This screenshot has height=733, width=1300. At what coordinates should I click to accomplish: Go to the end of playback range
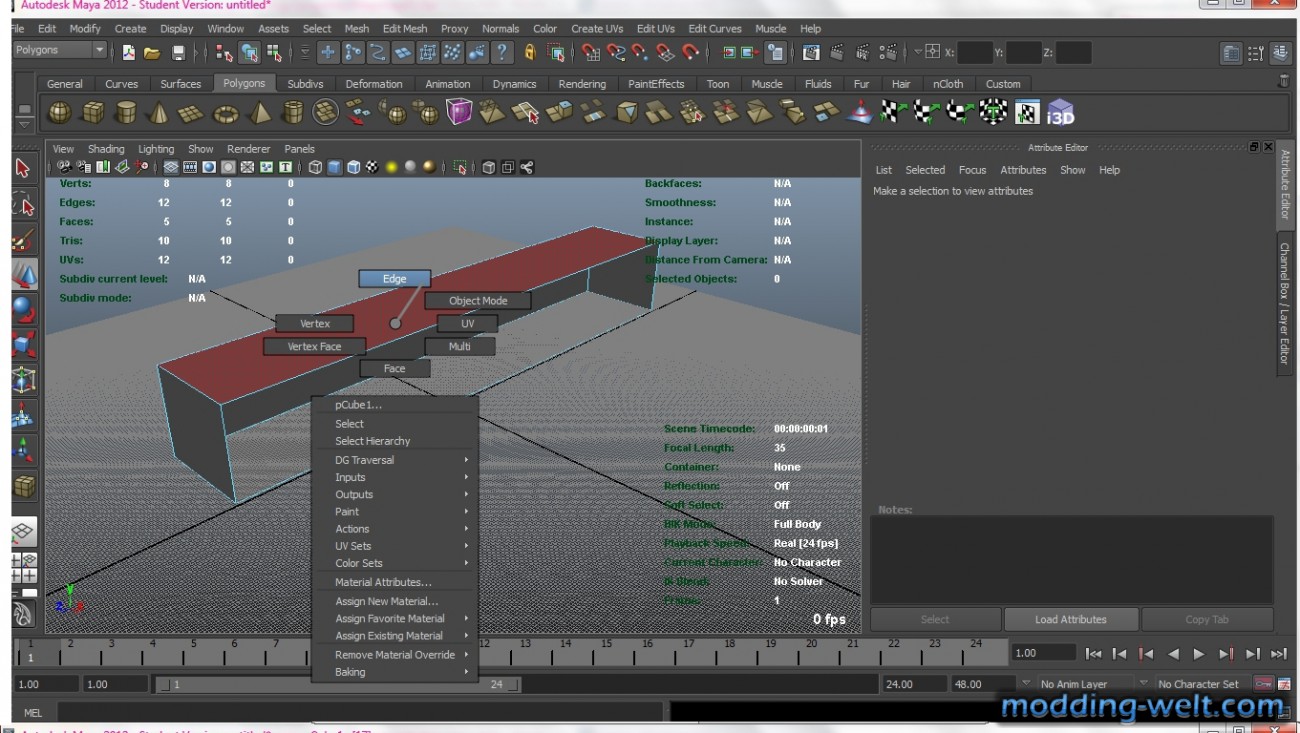(x=1279, y=654)
